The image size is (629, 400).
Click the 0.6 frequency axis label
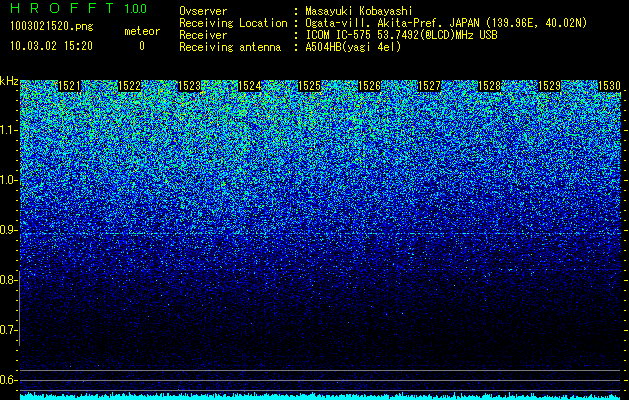coord(7,380)
